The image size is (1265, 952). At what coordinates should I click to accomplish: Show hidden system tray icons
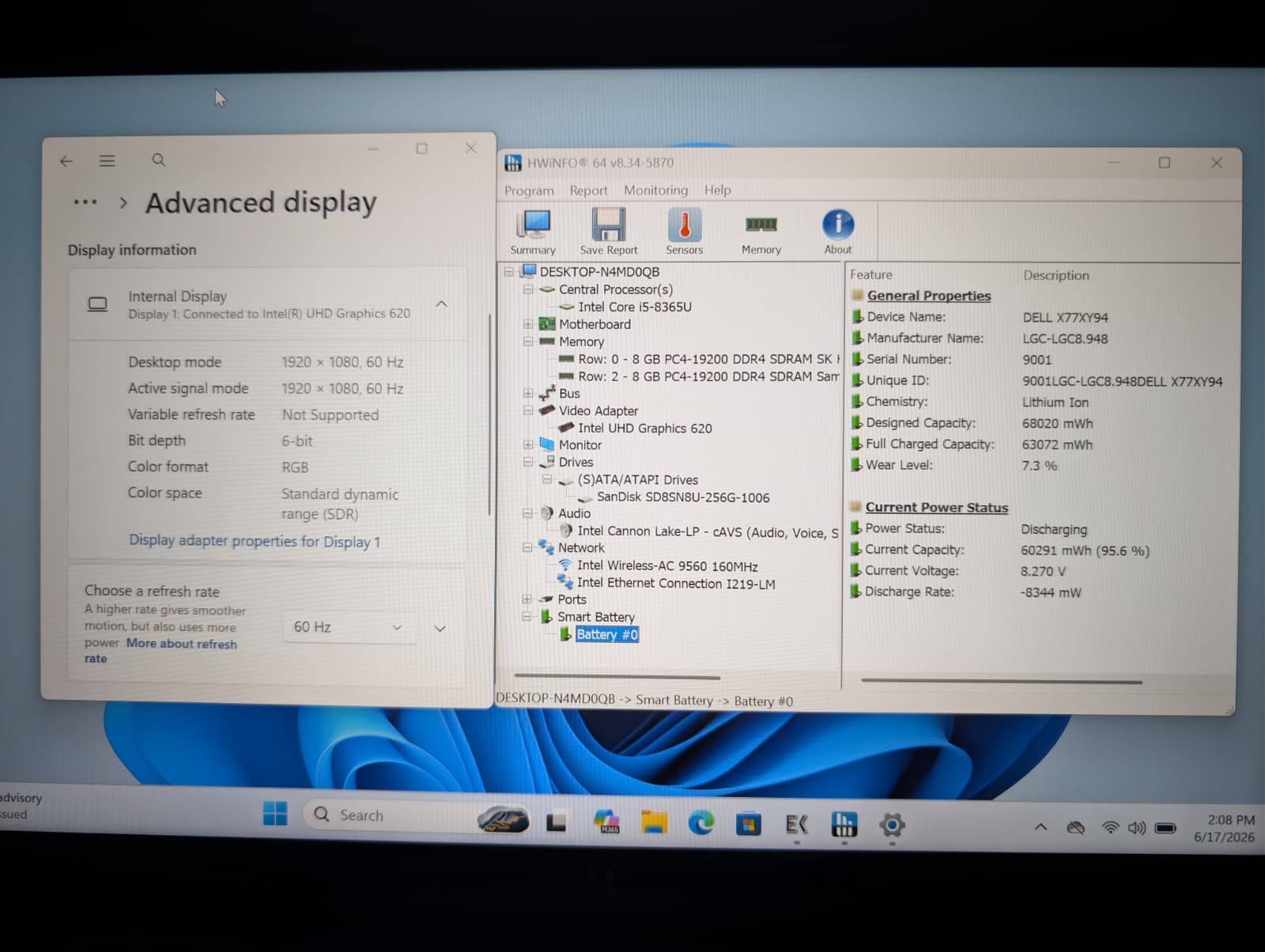(1040, 827)
